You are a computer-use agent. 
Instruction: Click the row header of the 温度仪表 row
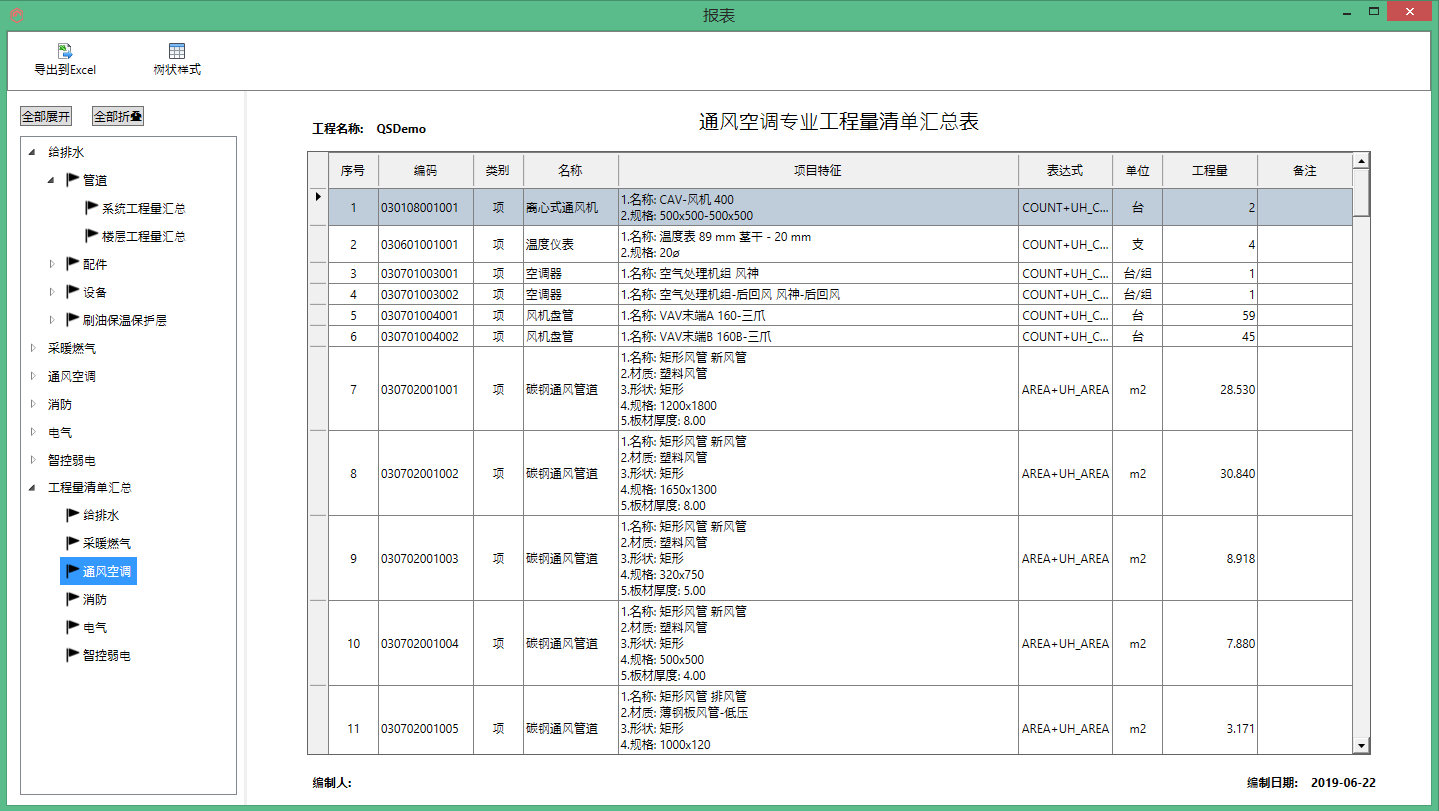pyautogui.click(x=317, y=243)
